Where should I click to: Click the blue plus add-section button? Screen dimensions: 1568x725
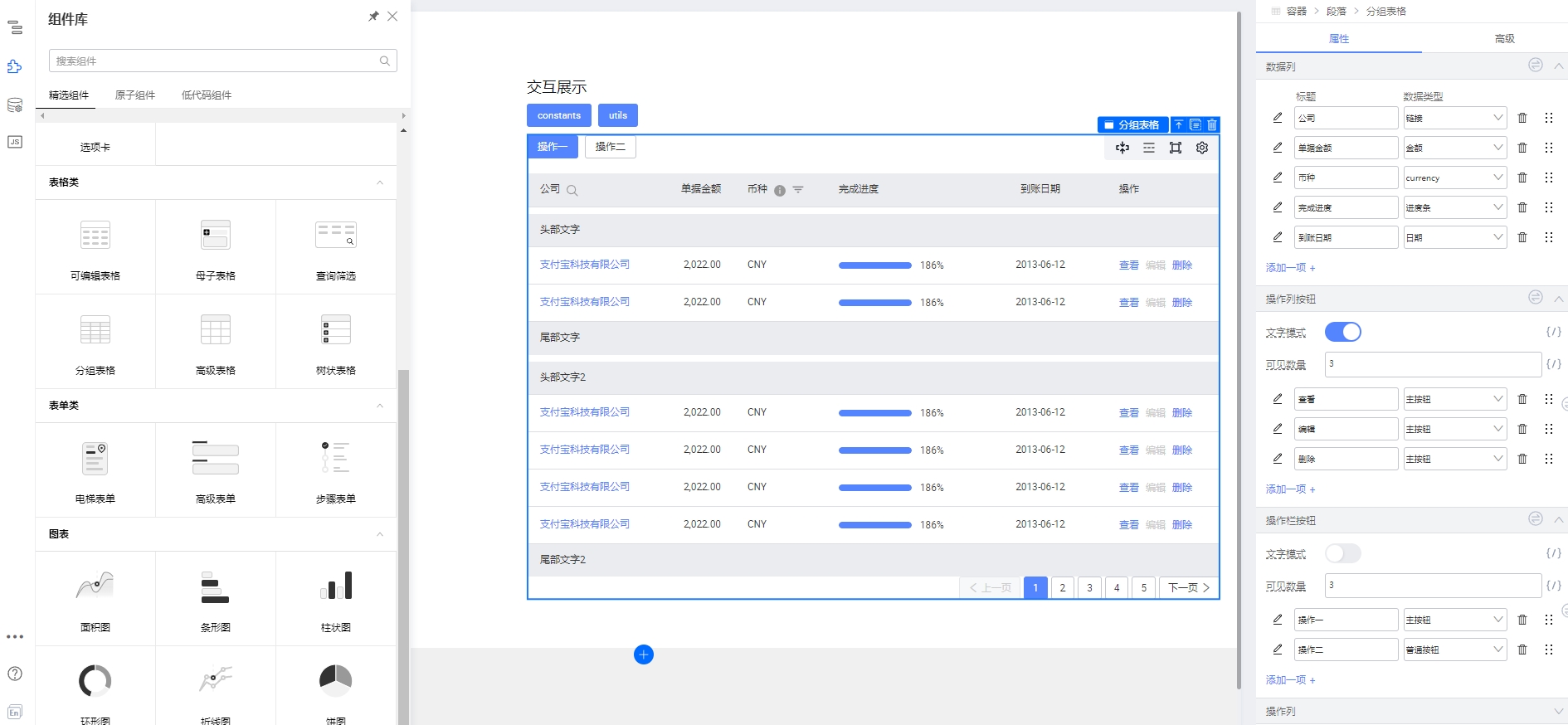(644, 654)
